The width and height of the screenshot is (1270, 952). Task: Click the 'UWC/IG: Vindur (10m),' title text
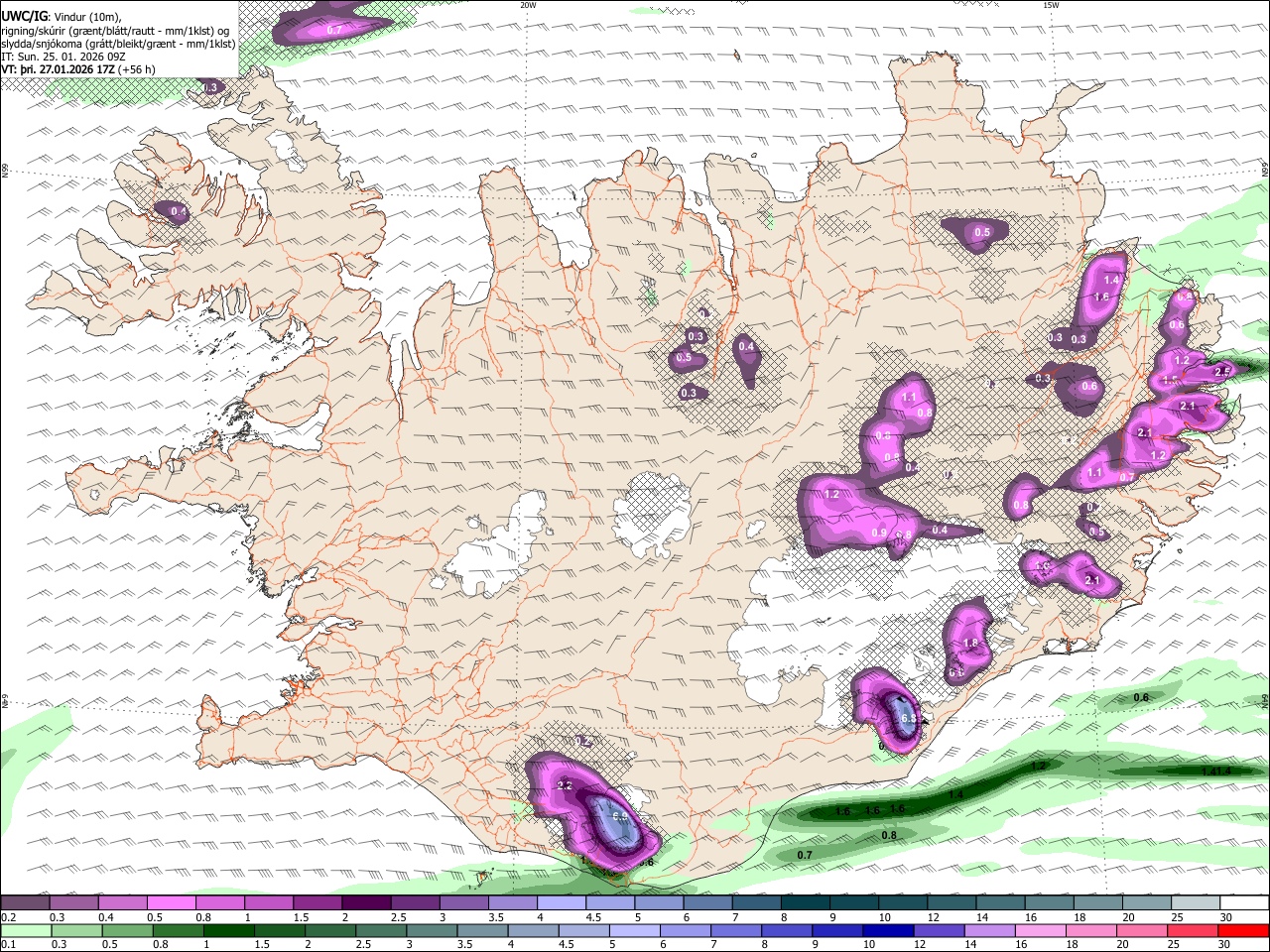tap(63, 16)
